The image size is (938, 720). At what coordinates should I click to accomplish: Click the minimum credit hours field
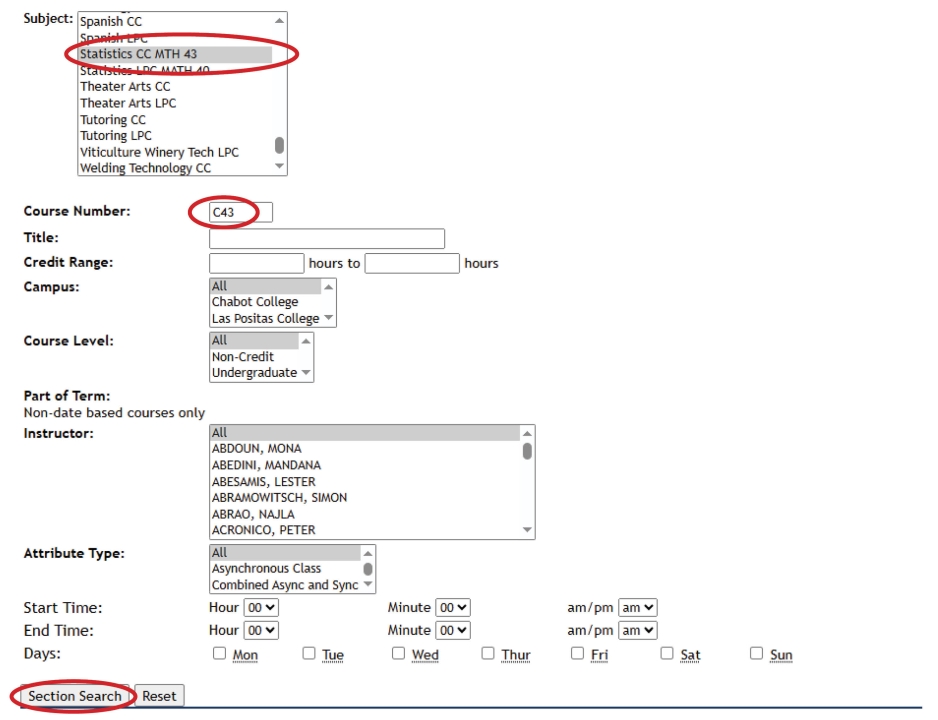pos(257,263)
